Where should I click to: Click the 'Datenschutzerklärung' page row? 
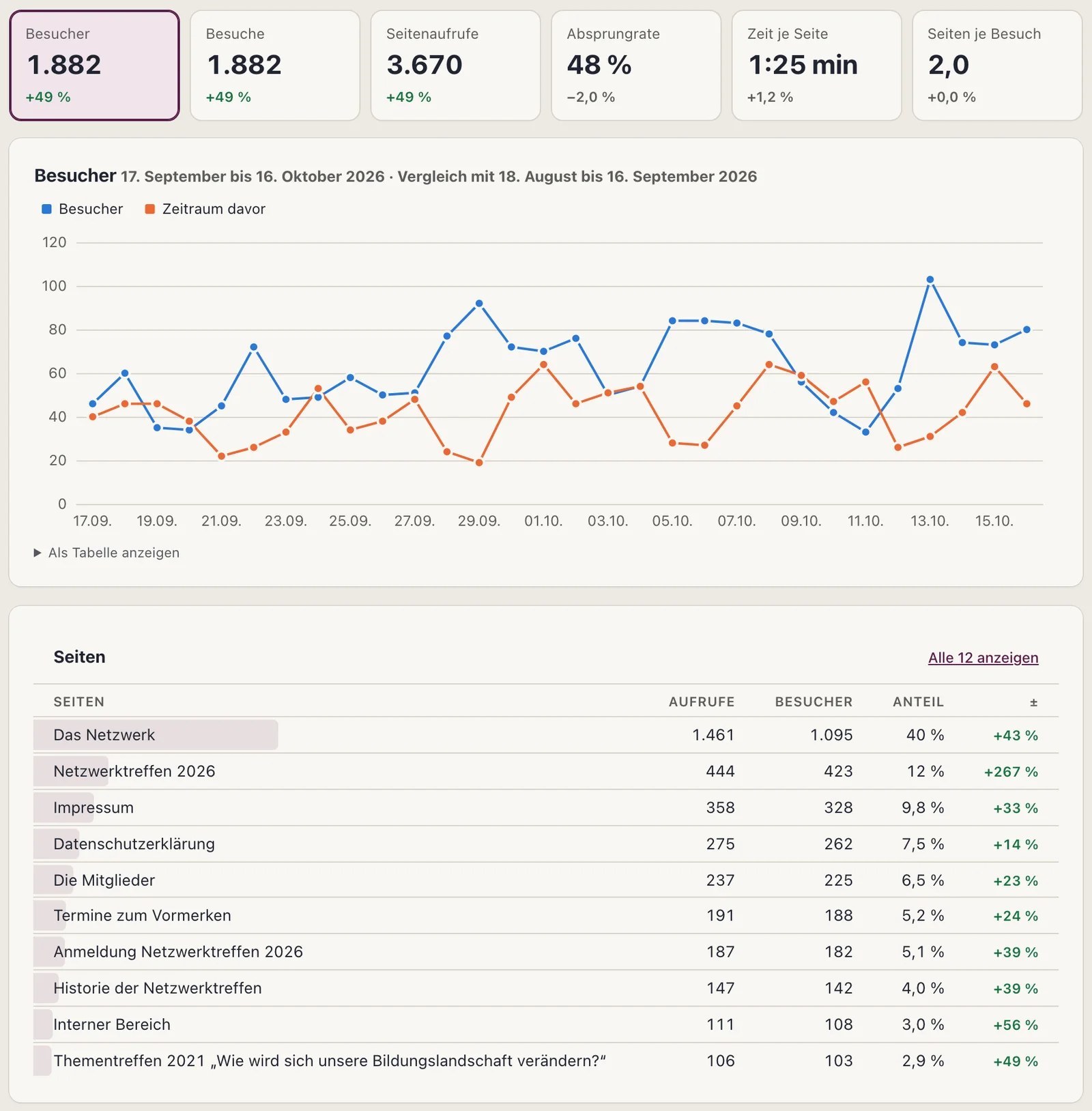click(x=546, y=843)
